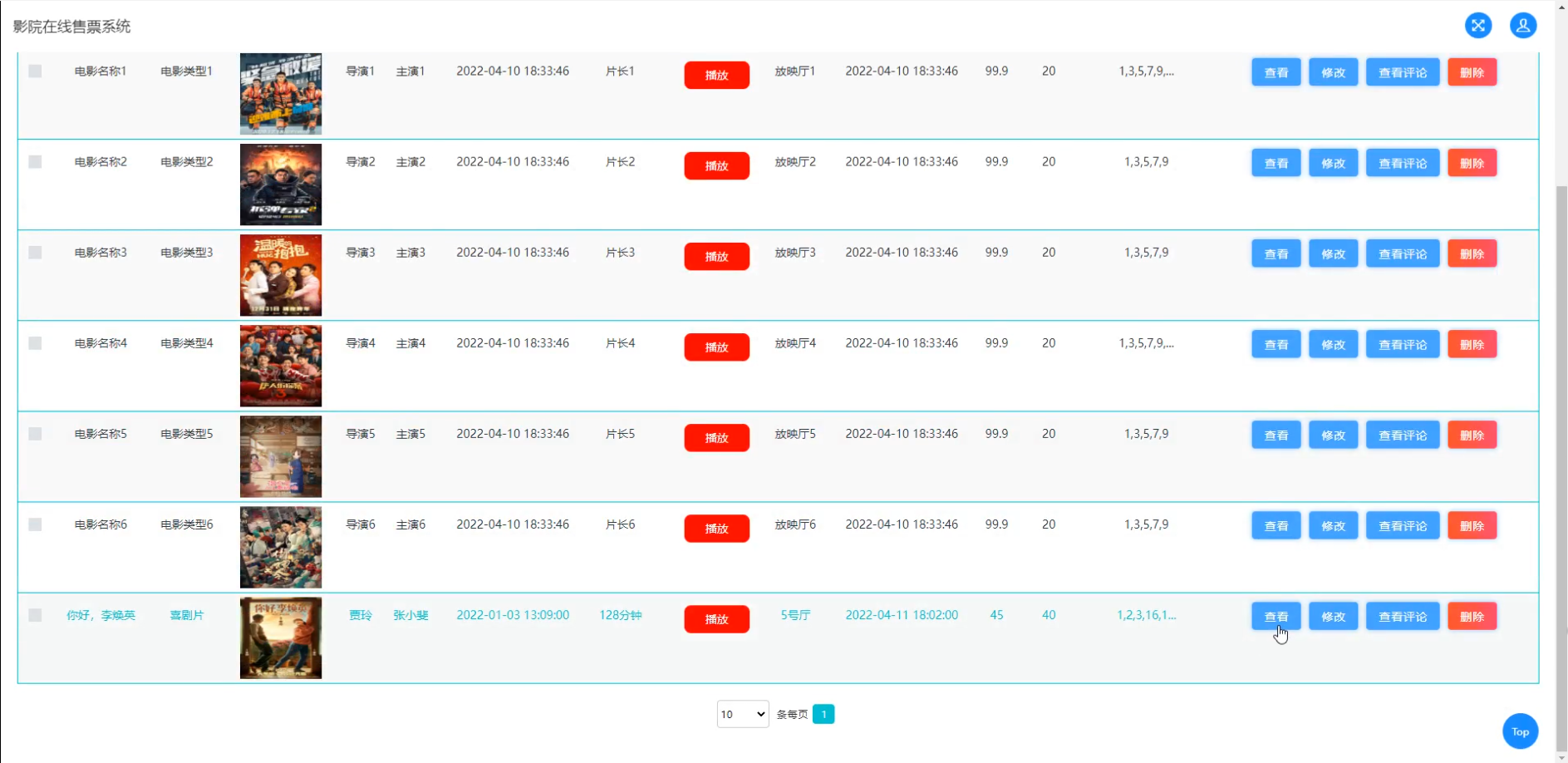This screenshot has height=763, width=1568.
Task: Check the box beside 电影名称6
Action: (35, 524)
